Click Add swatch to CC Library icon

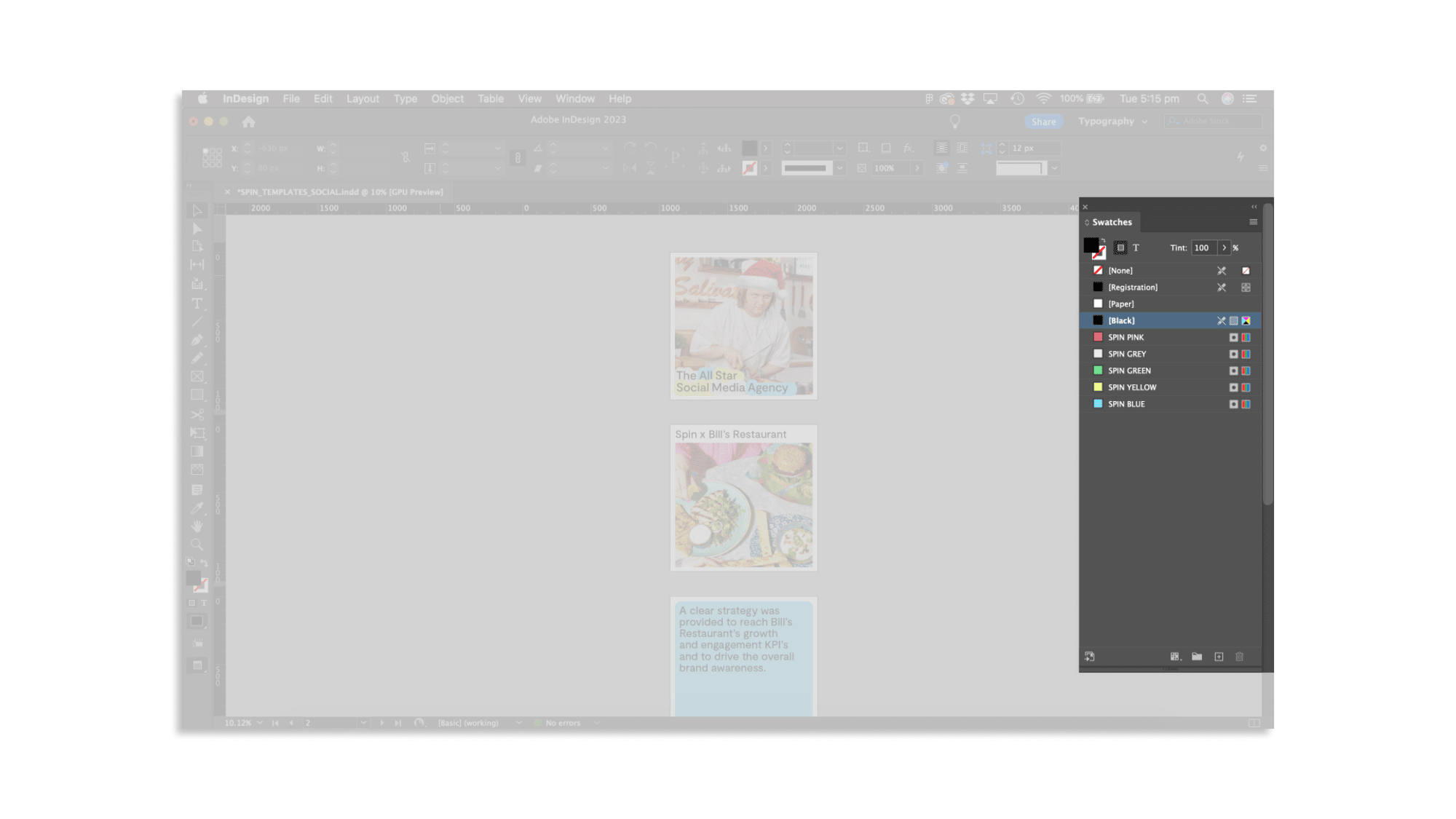click(1090, 657)
